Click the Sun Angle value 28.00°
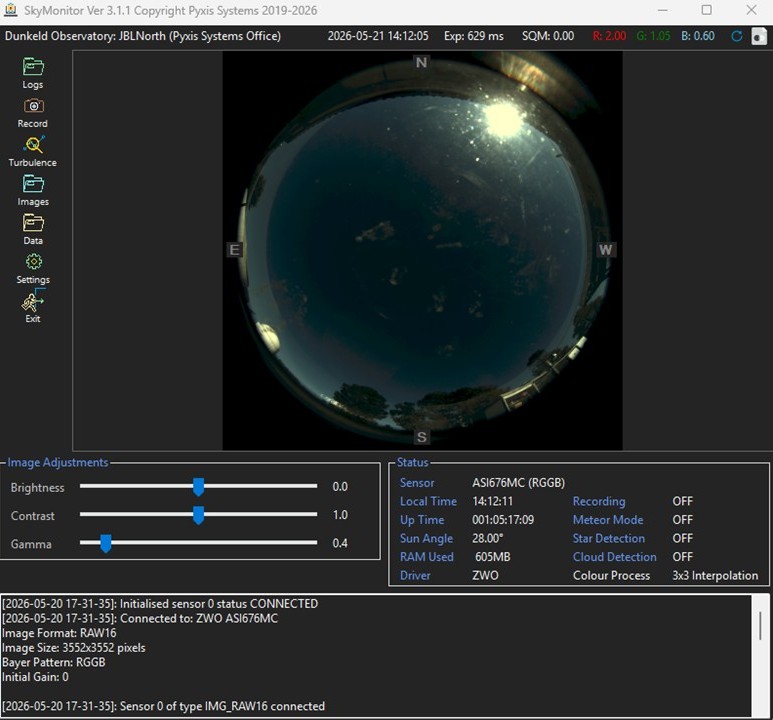 tap(488, 539)
